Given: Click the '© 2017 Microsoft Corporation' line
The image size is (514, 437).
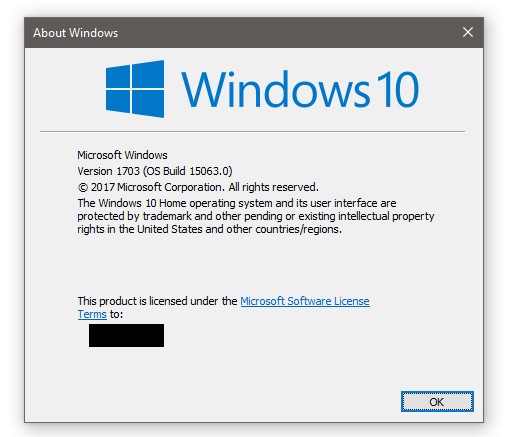Looking at the screenshot, I should [198, 187].
